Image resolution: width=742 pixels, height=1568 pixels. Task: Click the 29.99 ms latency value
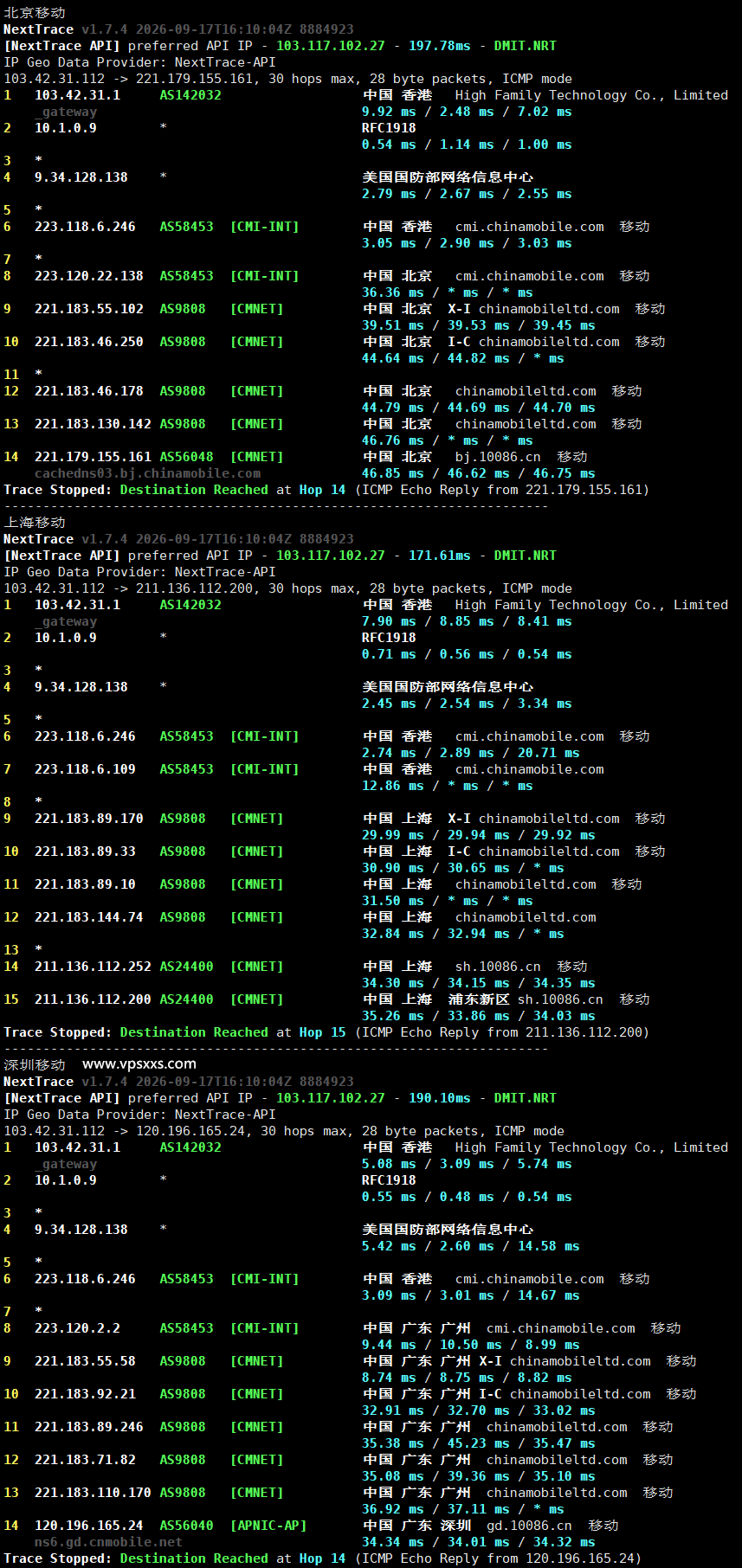[393, 835]
